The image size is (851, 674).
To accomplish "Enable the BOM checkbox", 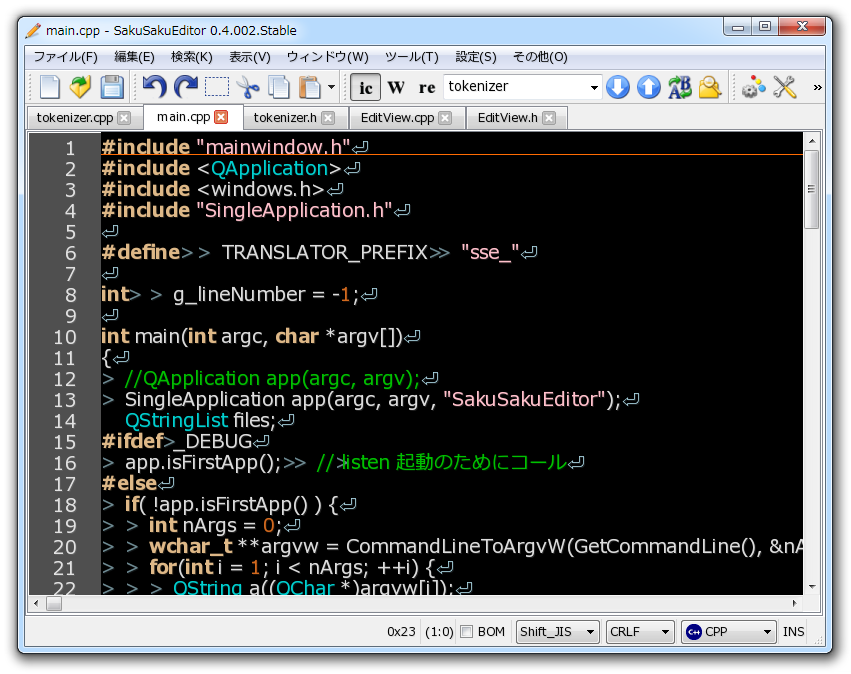I will point(466,632).
